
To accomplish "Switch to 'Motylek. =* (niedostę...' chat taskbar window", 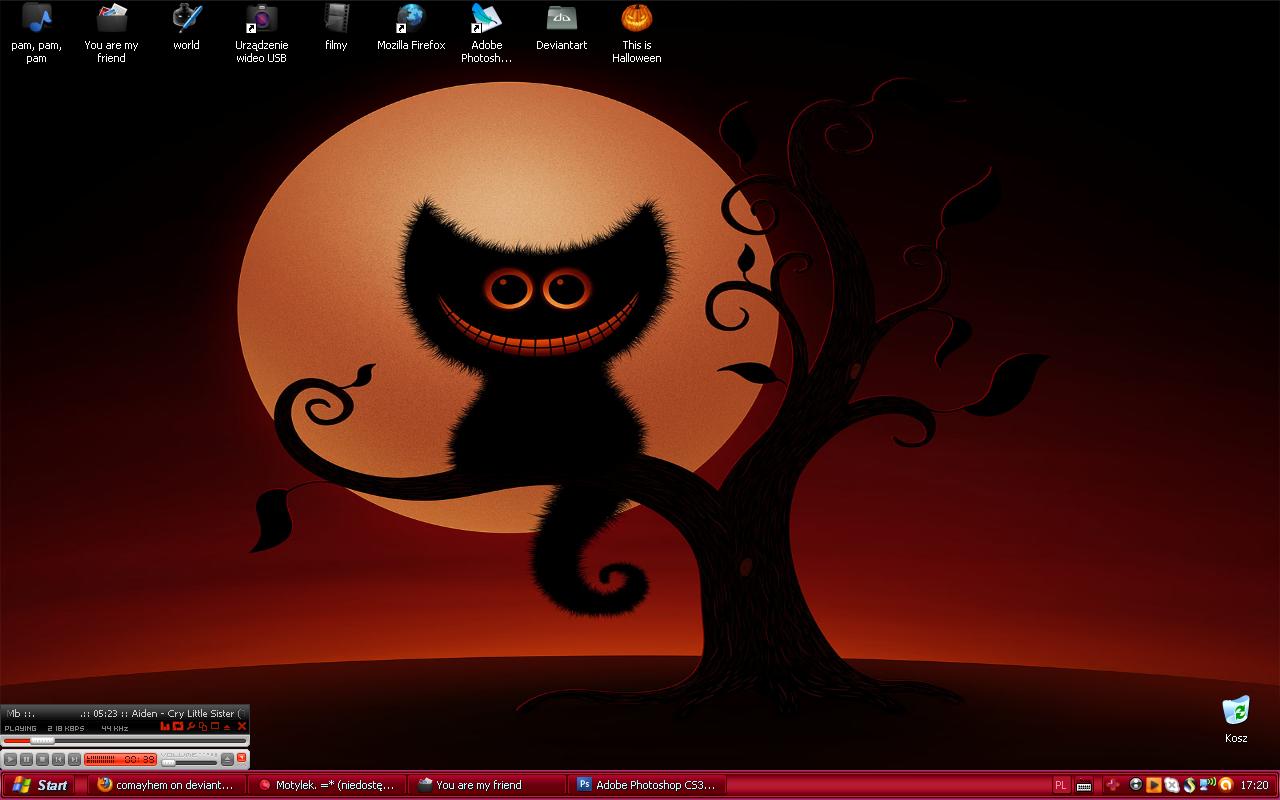I will click(326, 785).
